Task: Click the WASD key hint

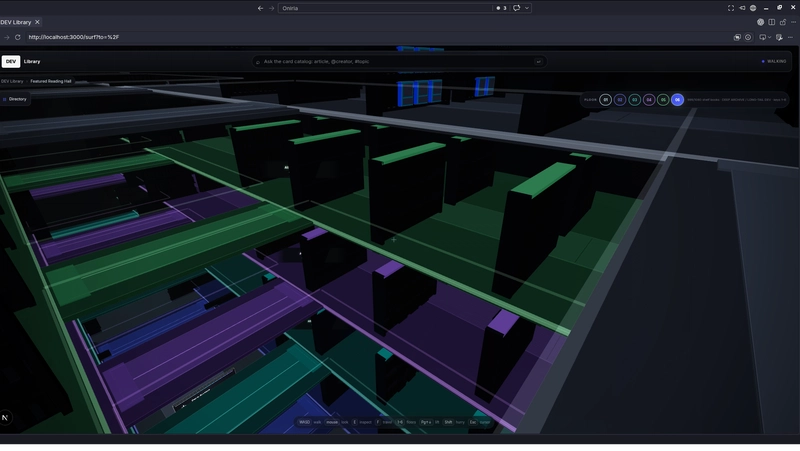Action: click(305, 422)
